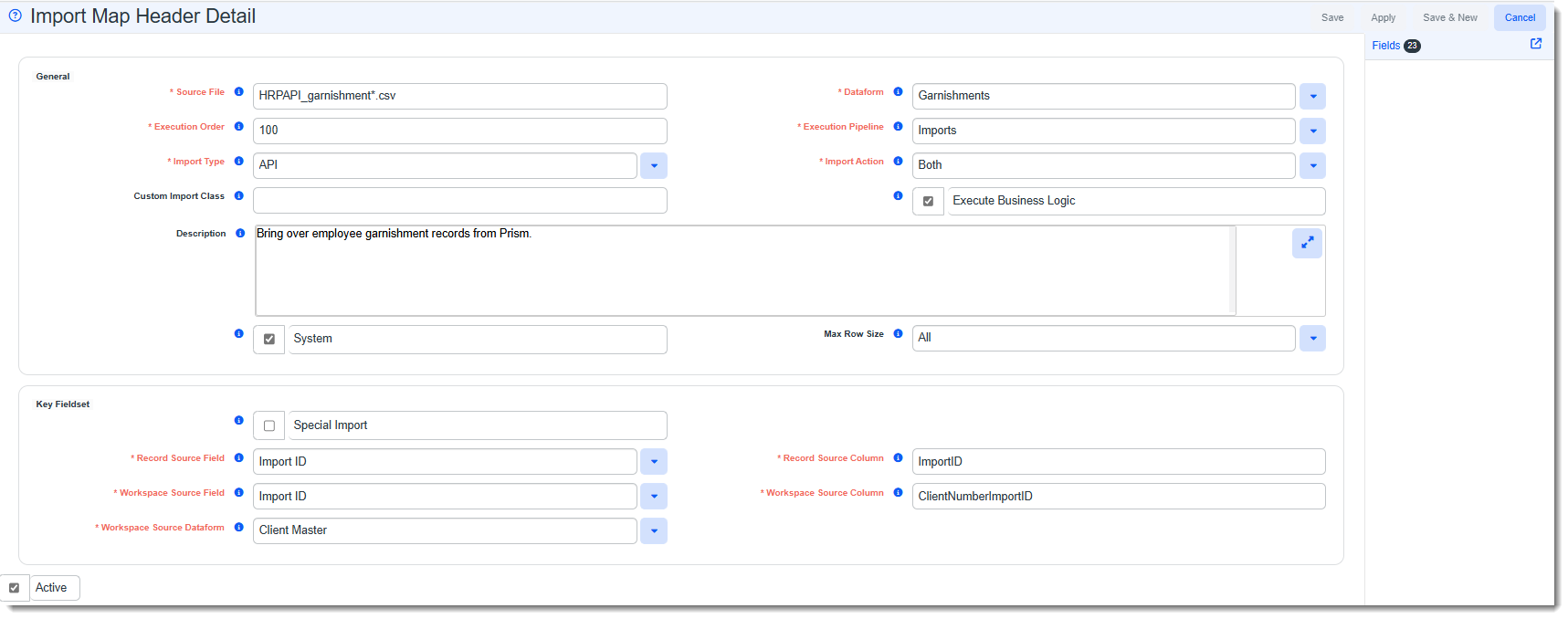
Task: Expand the Dataform dropdown list
Action: [1312, 96]
